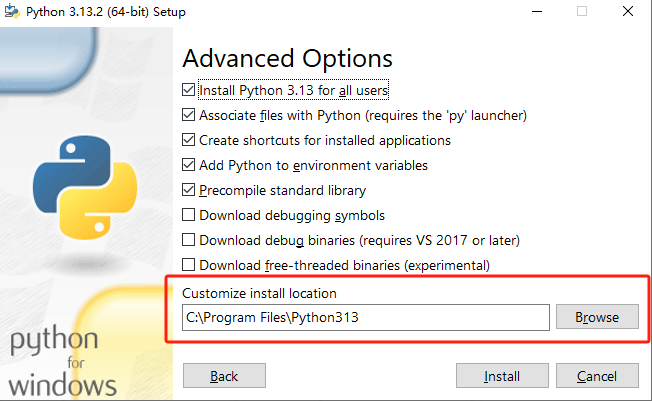
Task: Enable Download debugging symbols checkbox
Action: coord(188,215)
